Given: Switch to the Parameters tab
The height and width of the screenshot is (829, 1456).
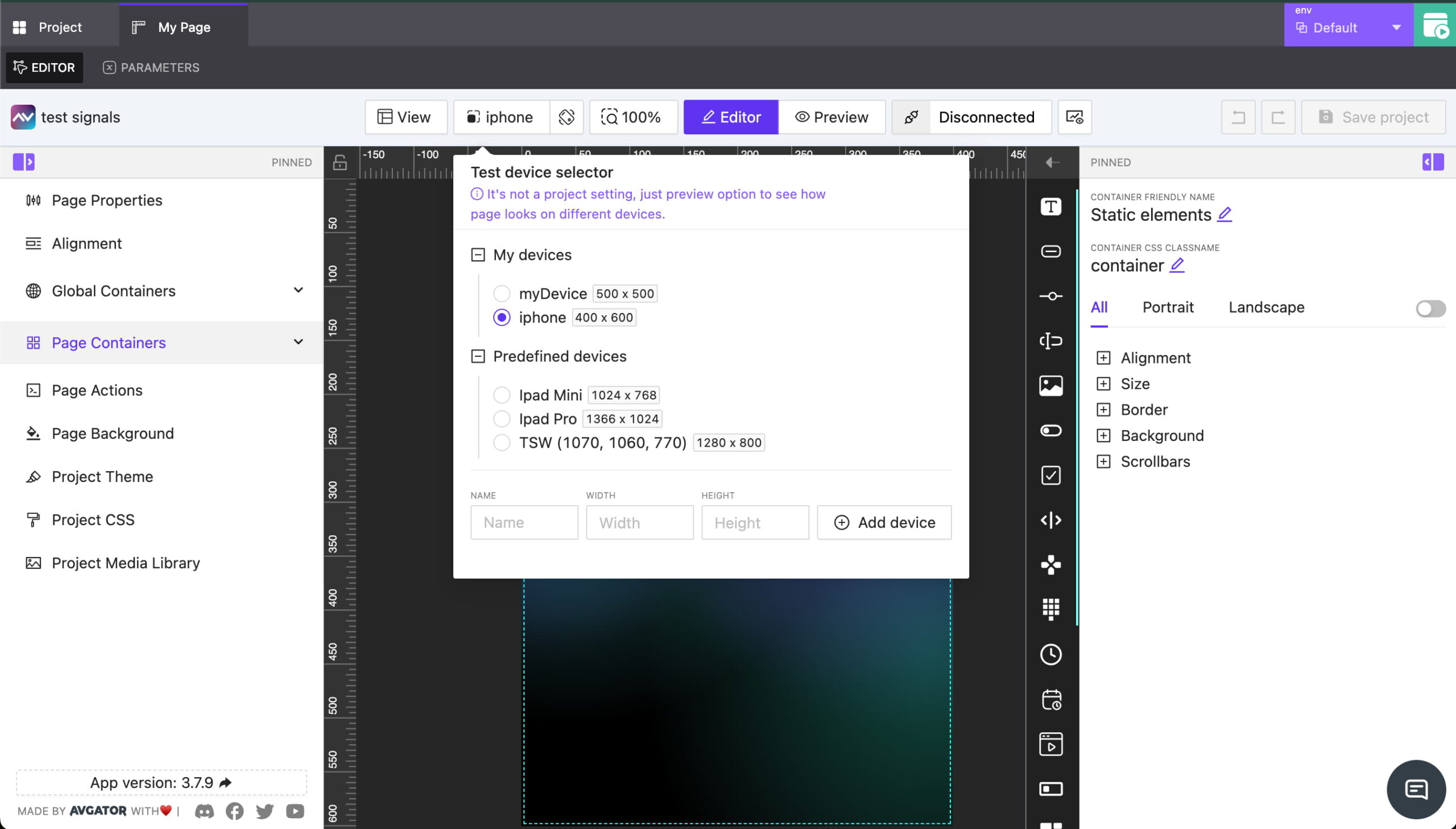Looking at the screenshot, I should [x=151, y=67].
